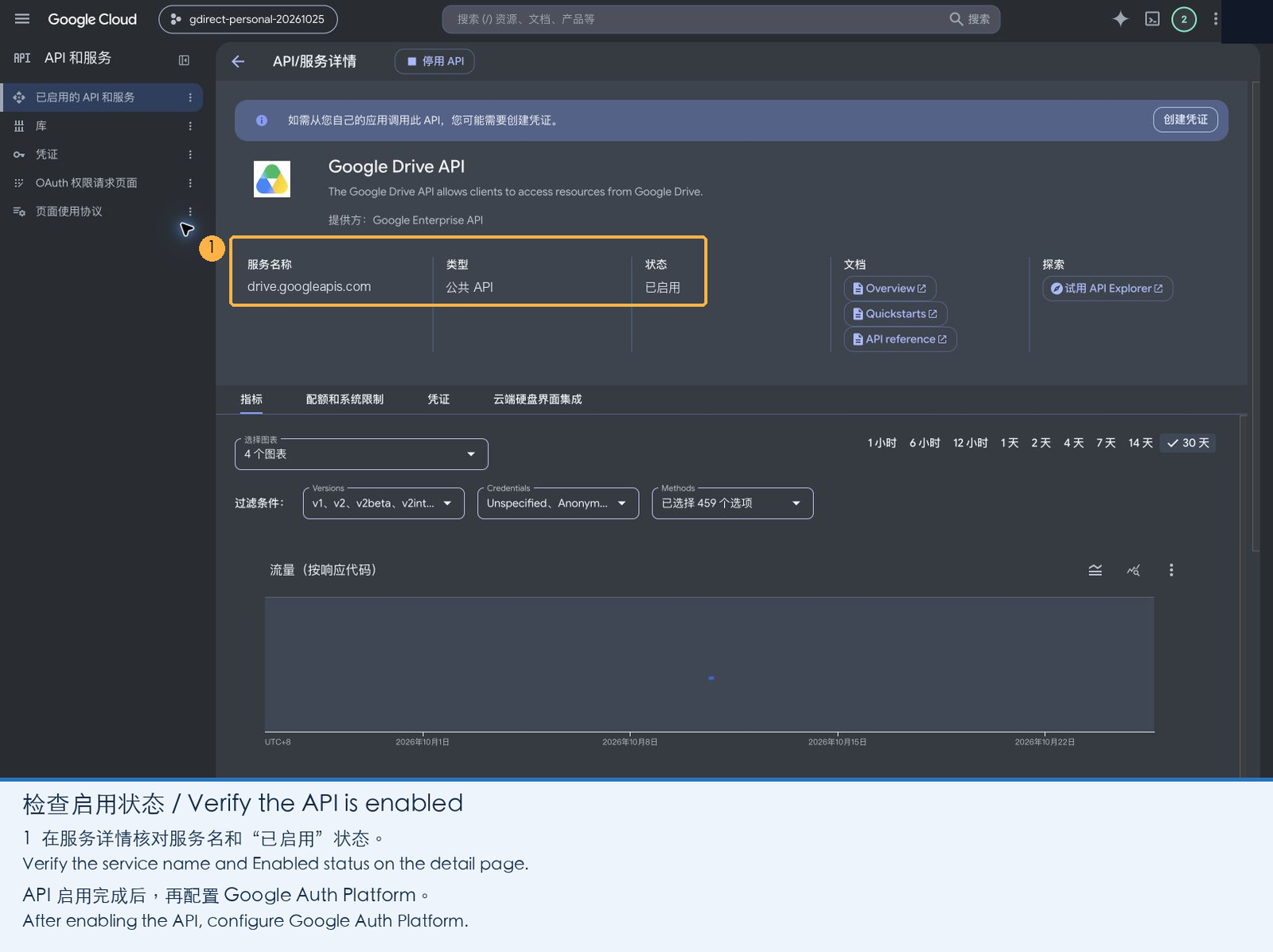Click the search magnifier button
This screenshot has width=1273, height=952.
click(970, 19)
